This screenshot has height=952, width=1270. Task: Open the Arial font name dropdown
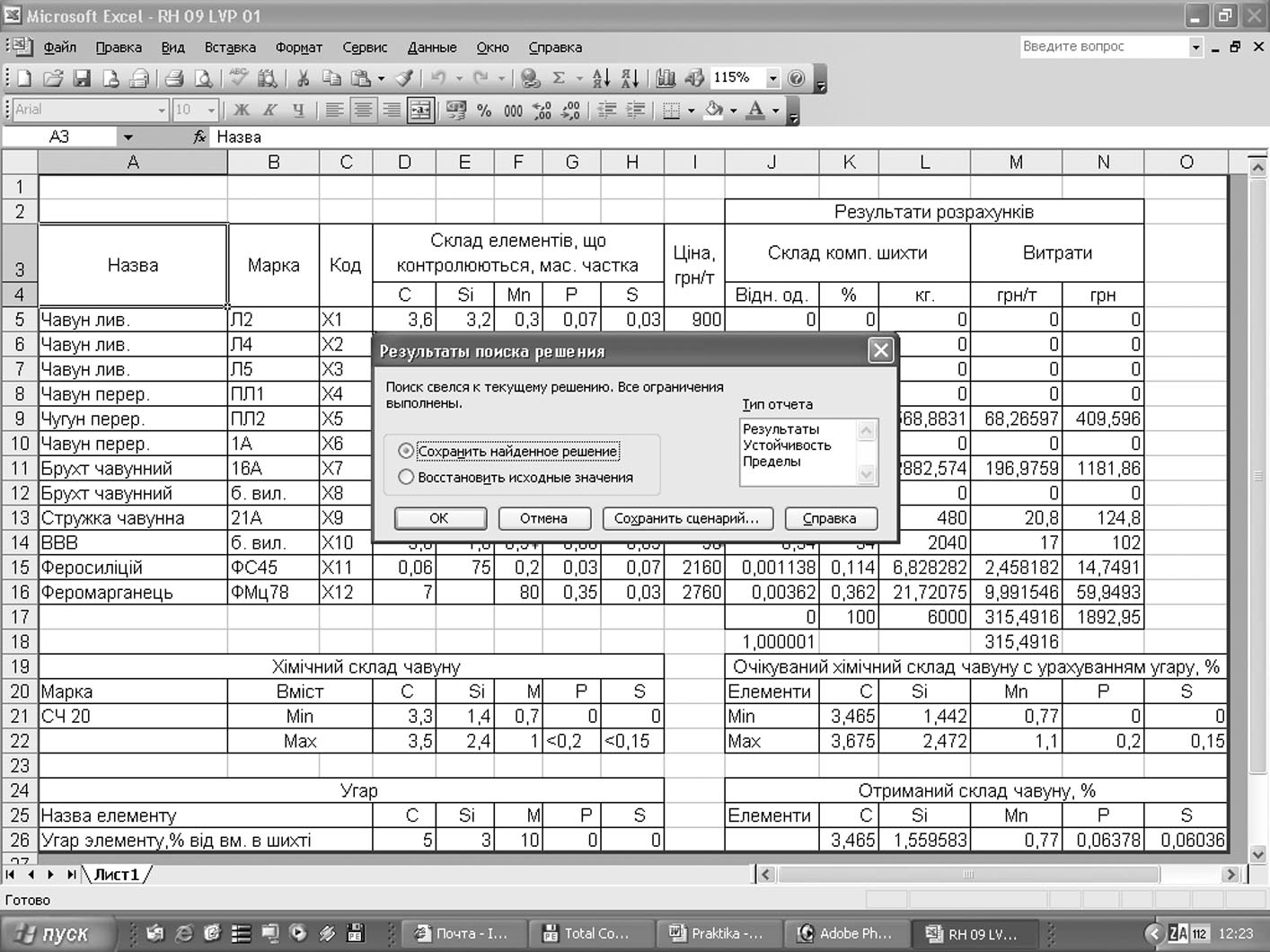tap(162, 110)
